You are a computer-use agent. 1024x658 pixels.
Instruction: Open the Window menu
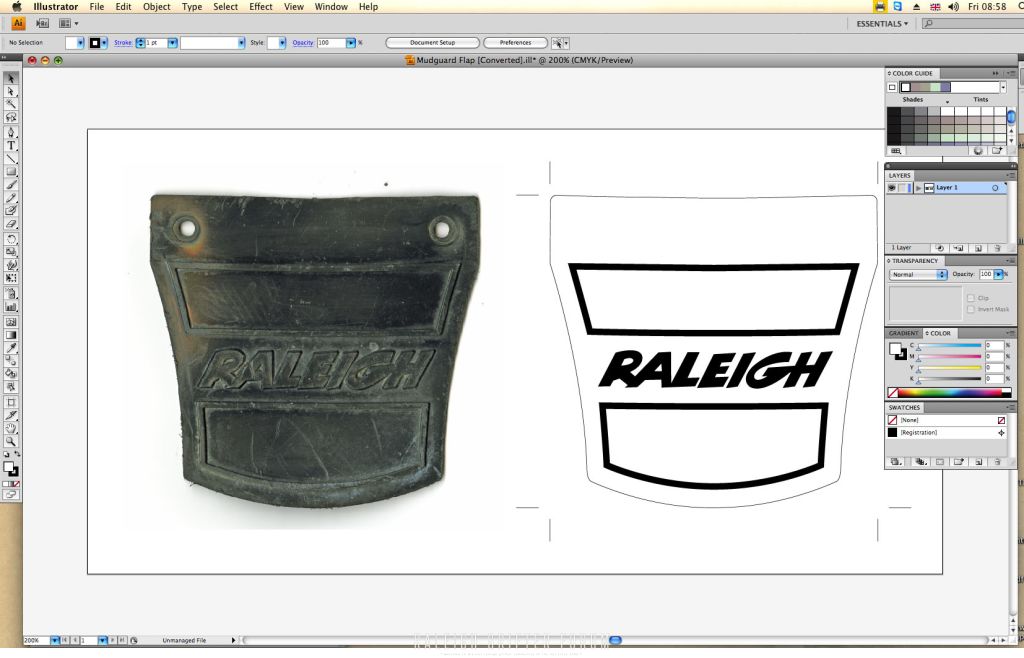(x=331, y=7)
